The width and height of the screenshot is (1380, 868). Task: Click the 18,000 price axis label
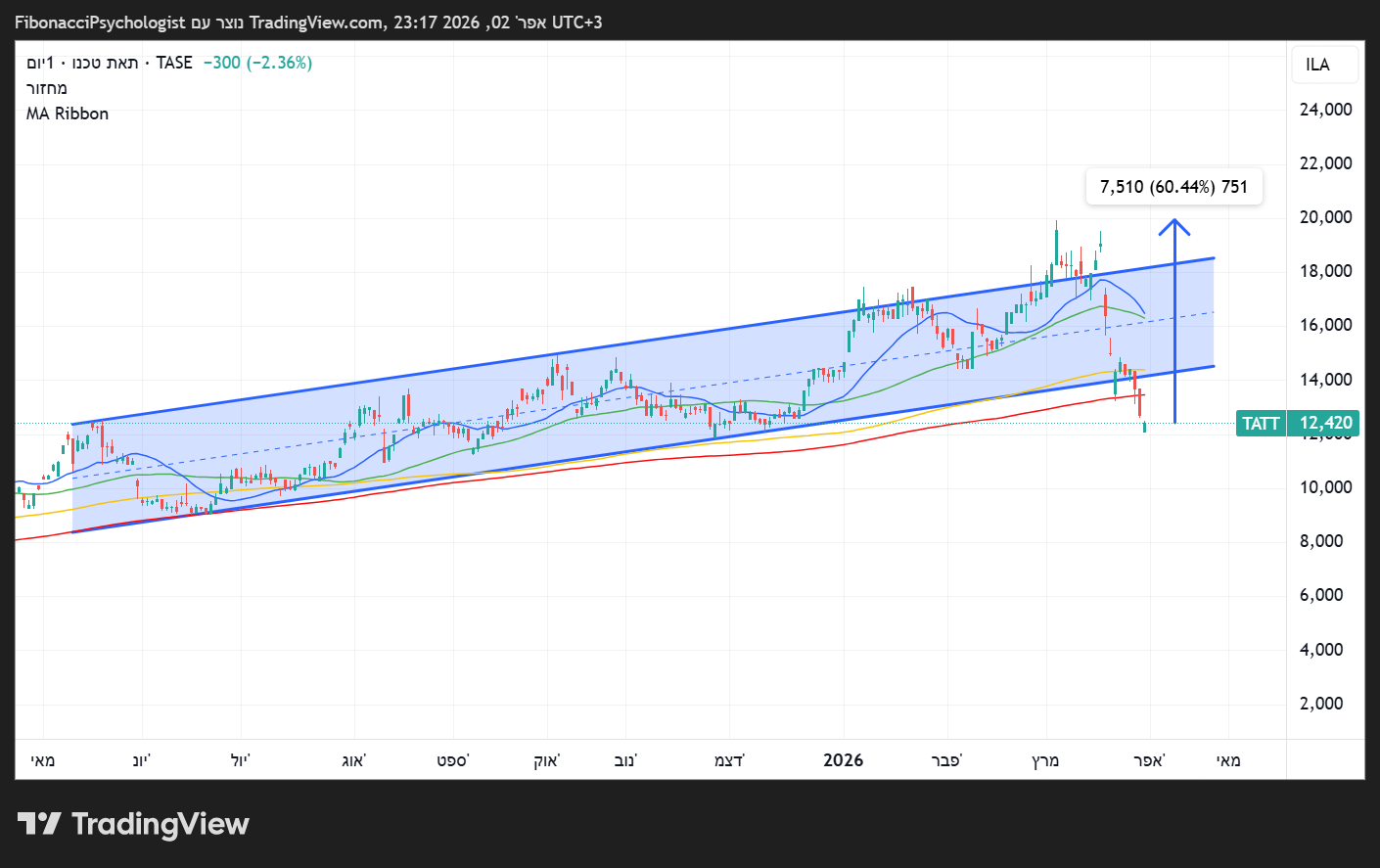1325,271
